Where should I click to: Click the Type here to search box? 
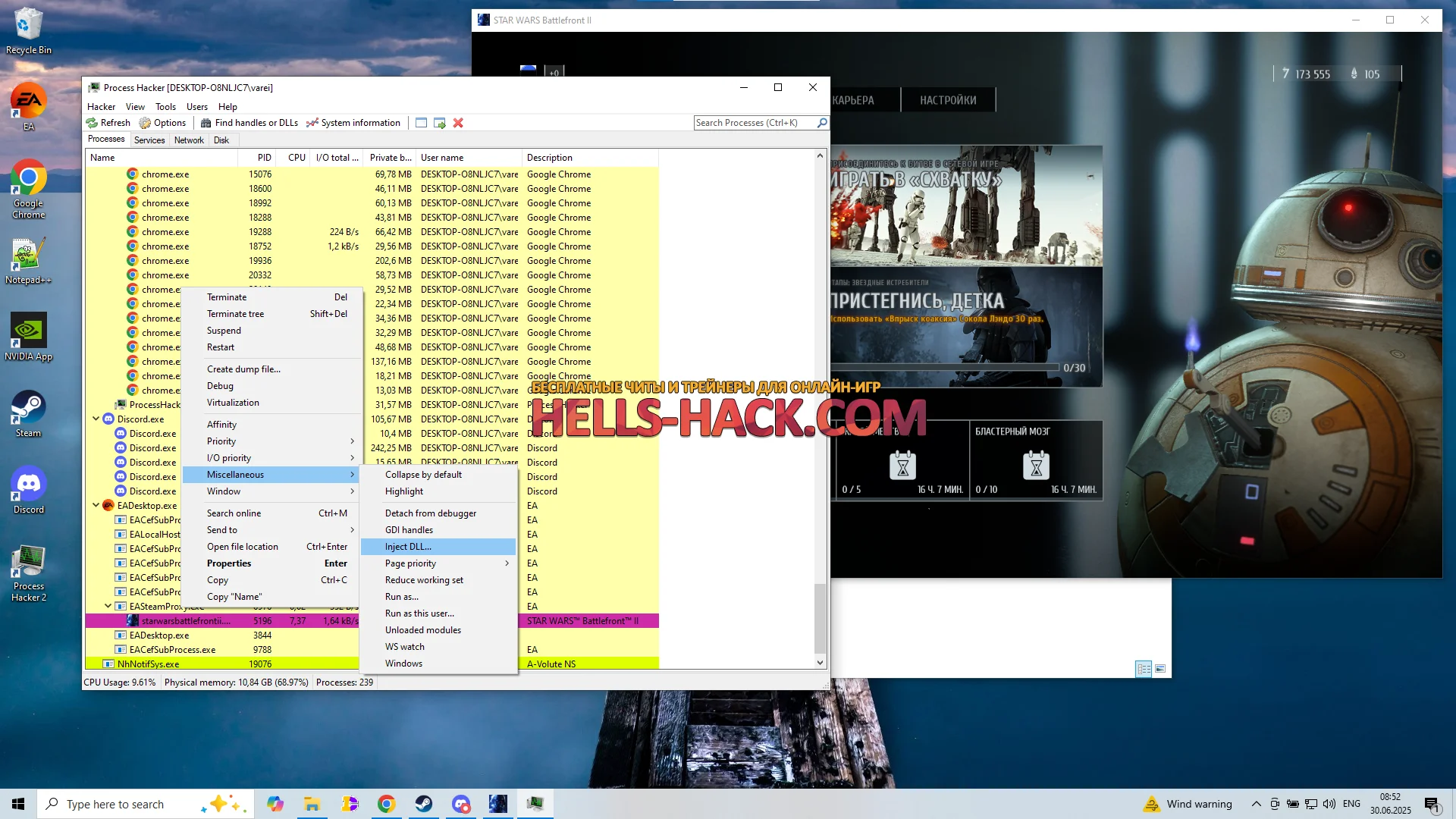[144, 804]
